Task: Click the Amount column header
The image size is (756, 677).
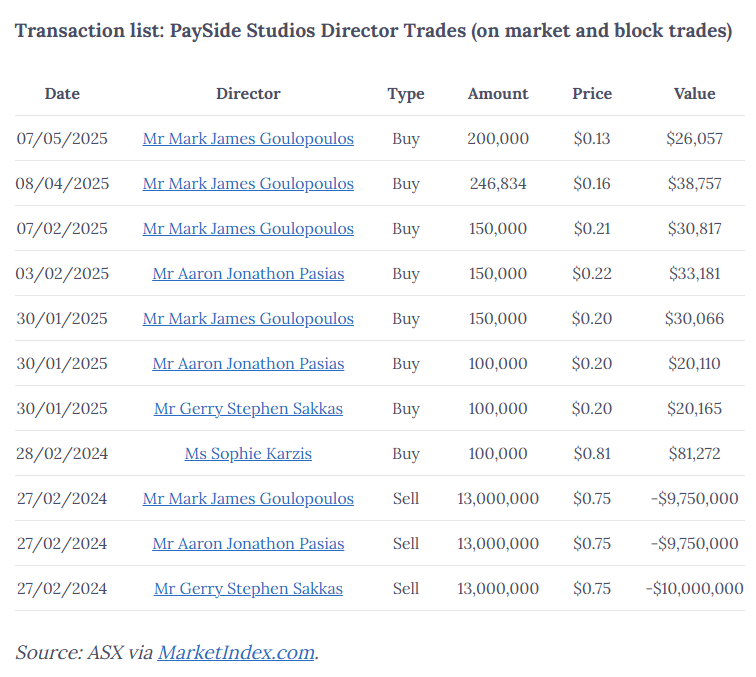Action: [x=498, y=94]
